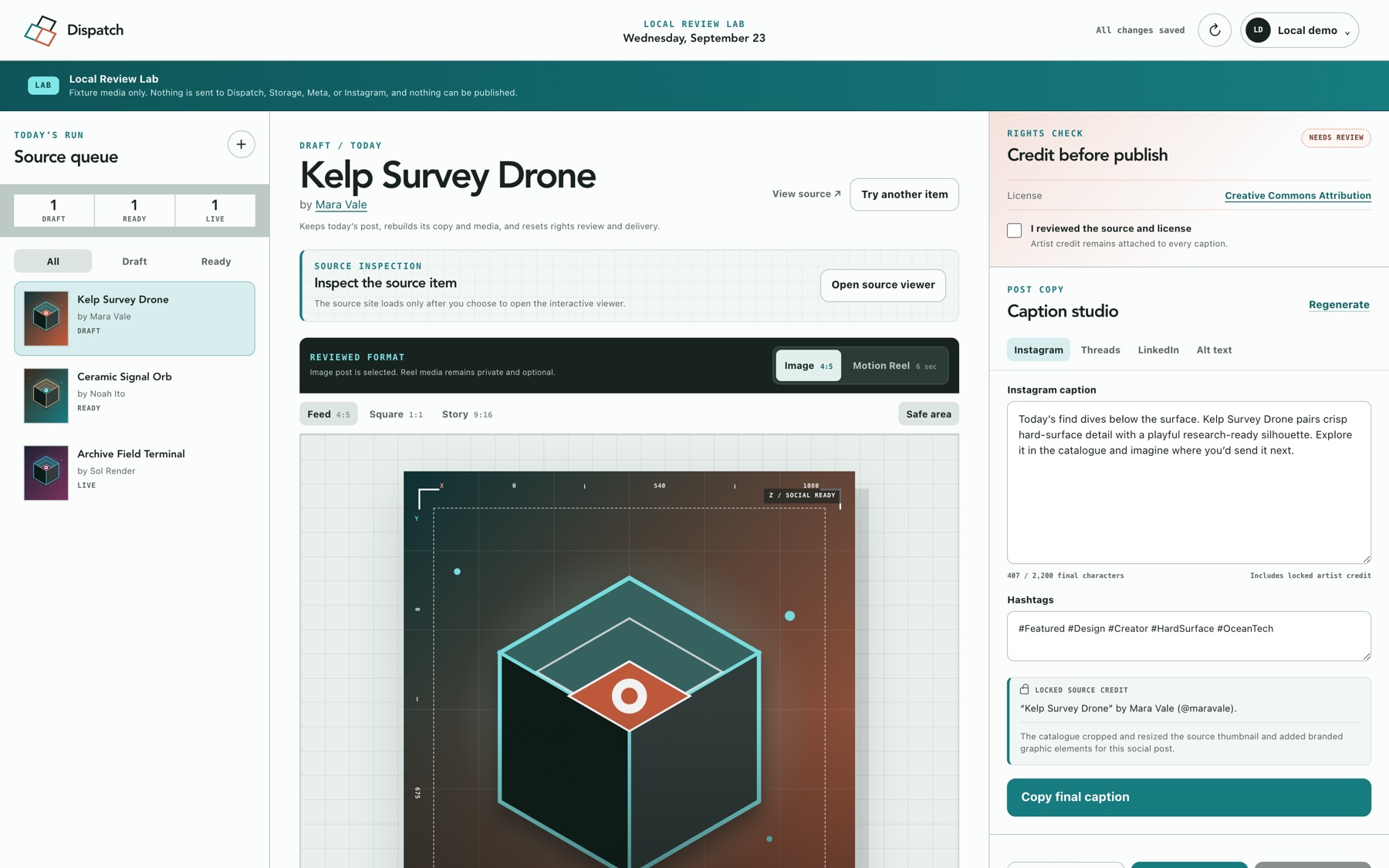Switch to the Alt text tab
Screen dimensions: 1389x868
(x=1214, y=350)
